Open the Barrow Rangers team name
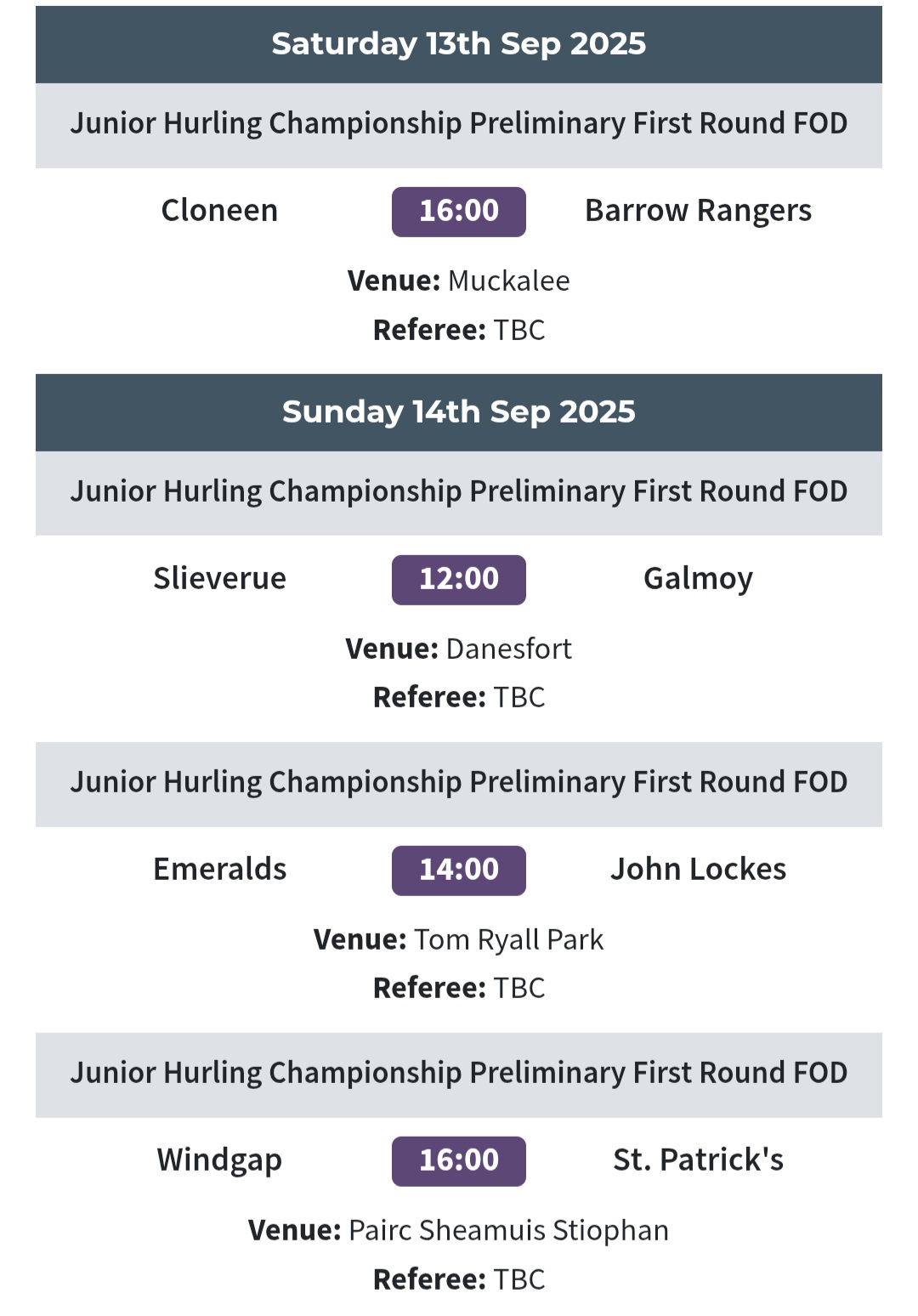Screen dimensions: 918x1316 pyautogui.click(x=699, y=212)
